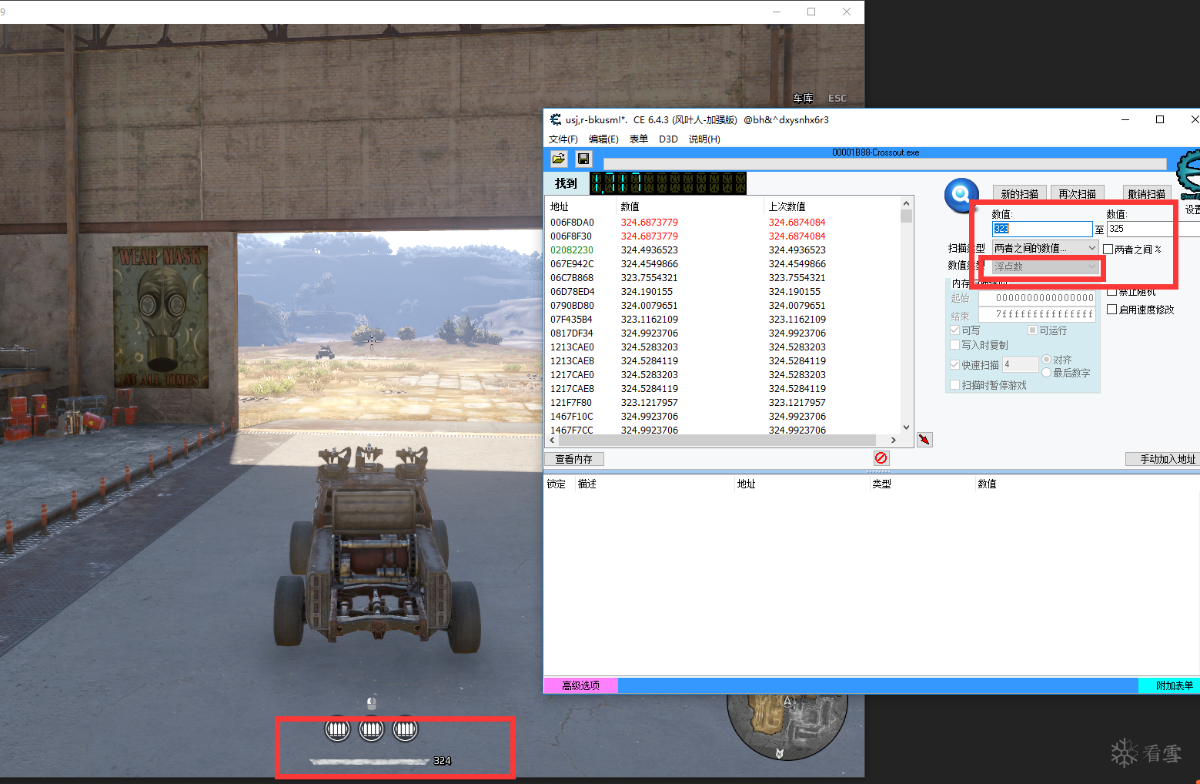Select result row with address 06D78ED4
The image size is (1200, 784).
pyautogui.click(x=722, y=291)
